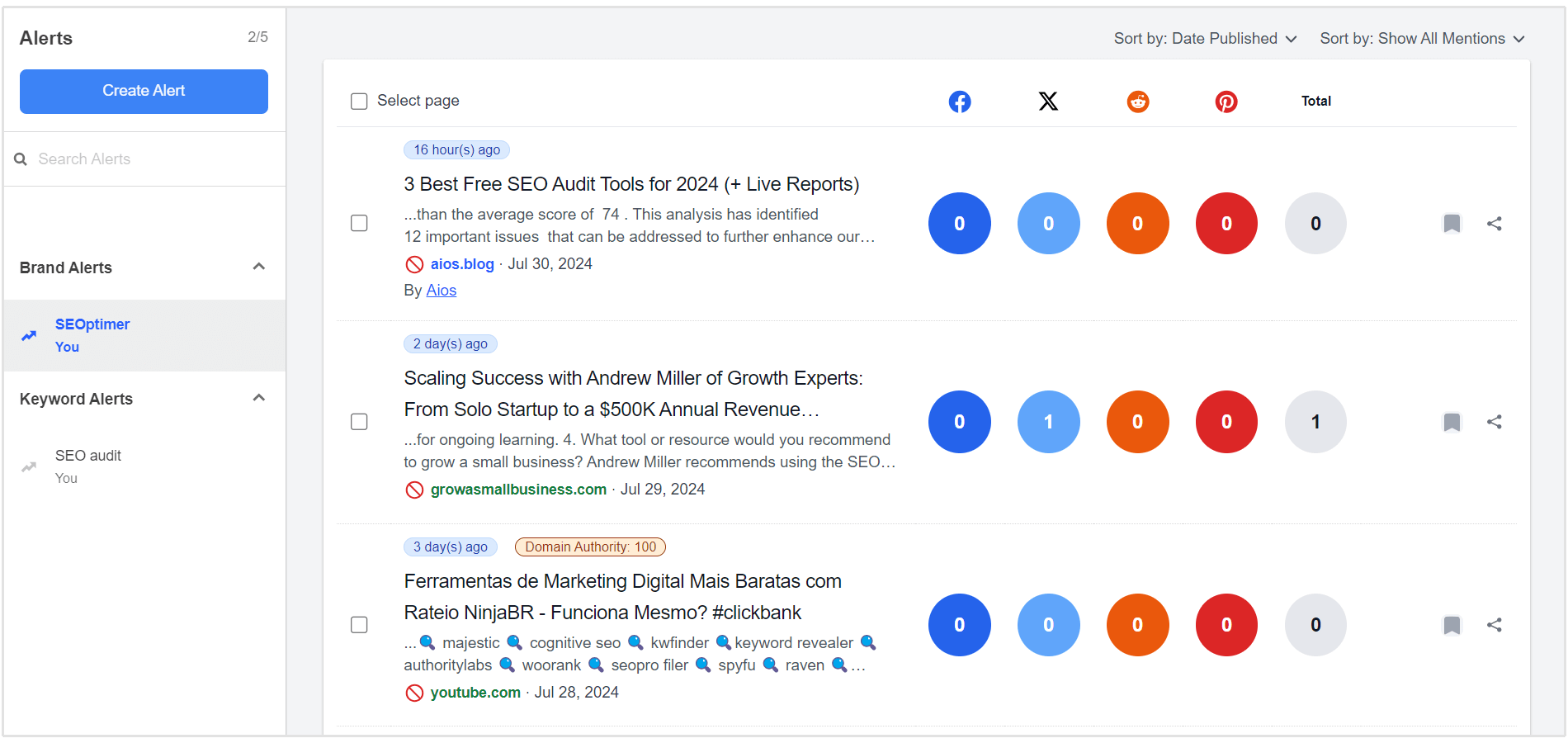This screenshot has width=1568, height=743.
Task: Bookmark the youtube.com Ferramentas mention
Action: [x=1452, y=625]
